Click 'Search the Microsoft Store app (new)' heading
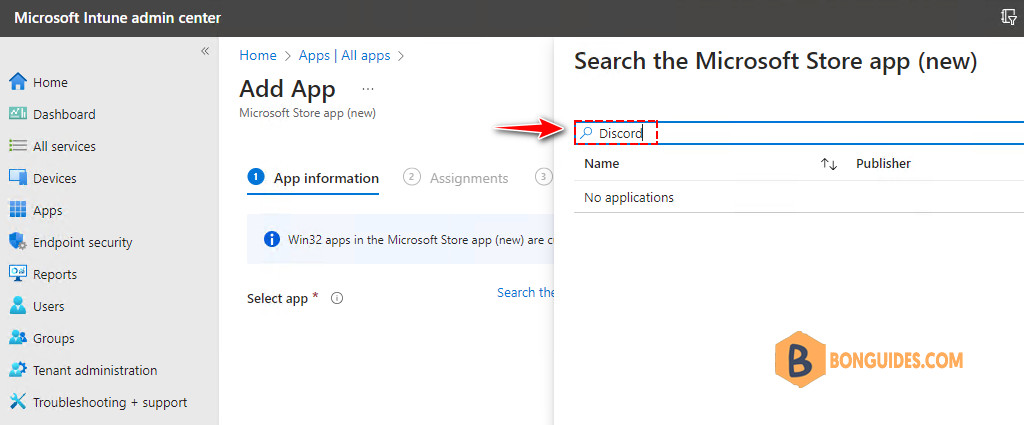 pos(775,61)
